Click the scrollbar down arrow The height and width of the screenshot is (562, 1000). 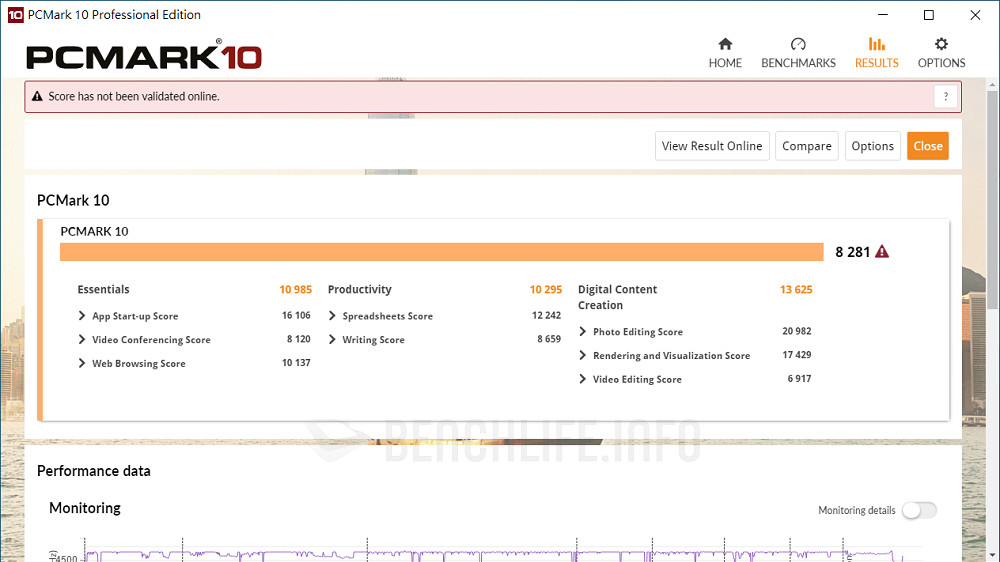(992, 556)
